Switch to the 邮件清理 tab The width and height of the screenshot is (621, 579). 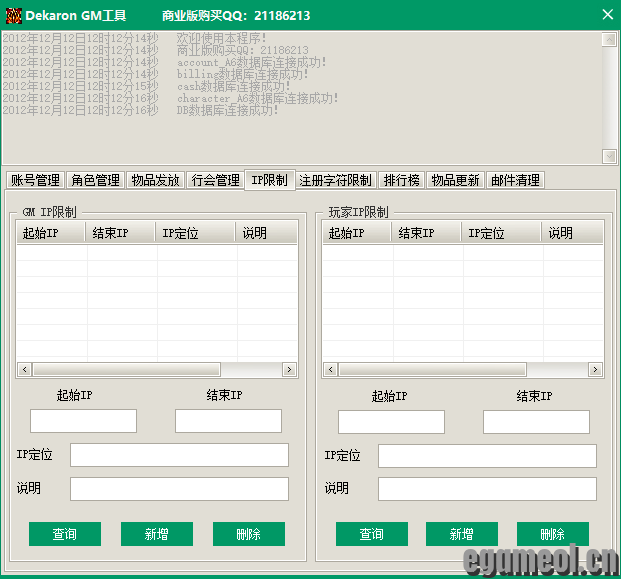click(515, 180)
